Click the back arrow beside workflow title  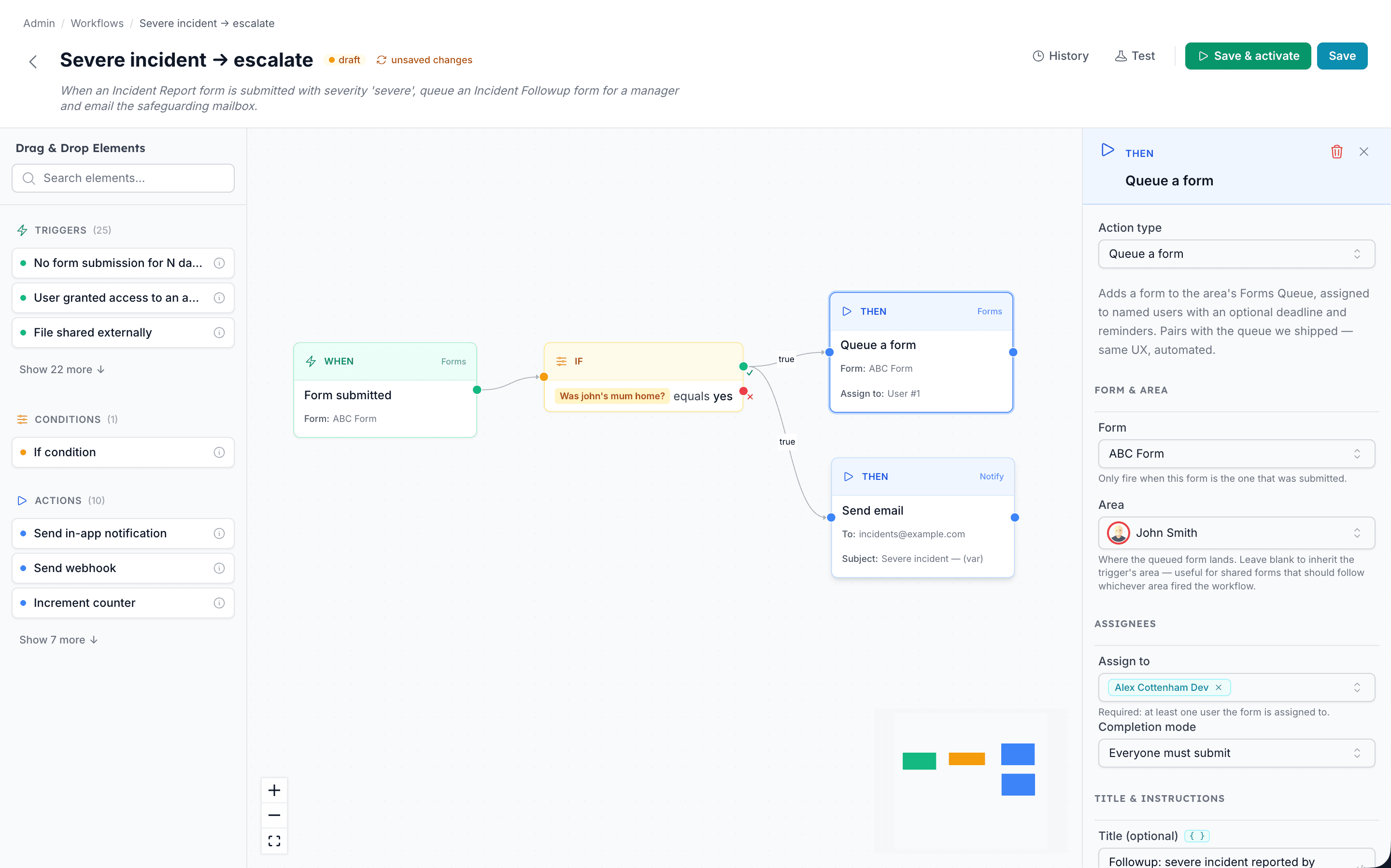[x=33, y=61]
